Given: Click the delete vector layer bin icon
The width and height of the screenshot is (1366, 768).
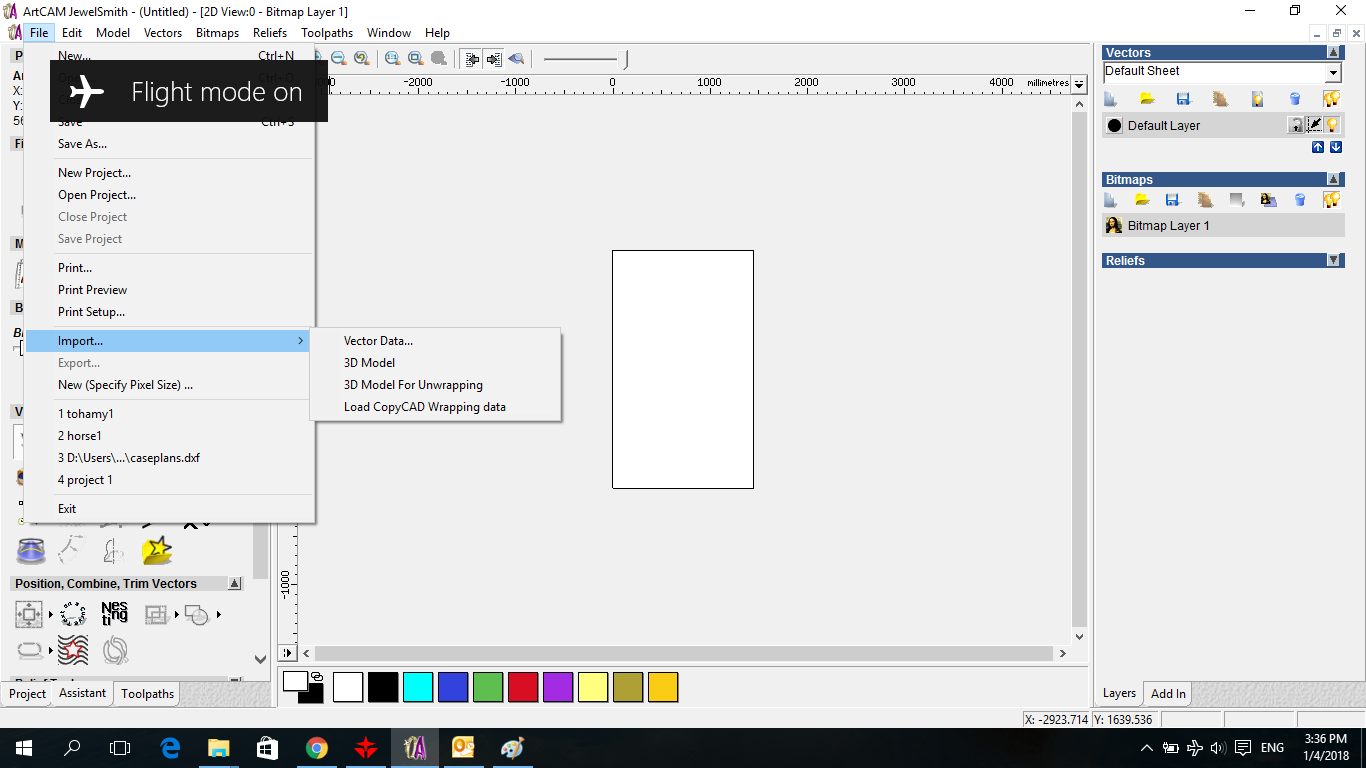Looking at the screenshot, I should click(x=1295, y=98).
